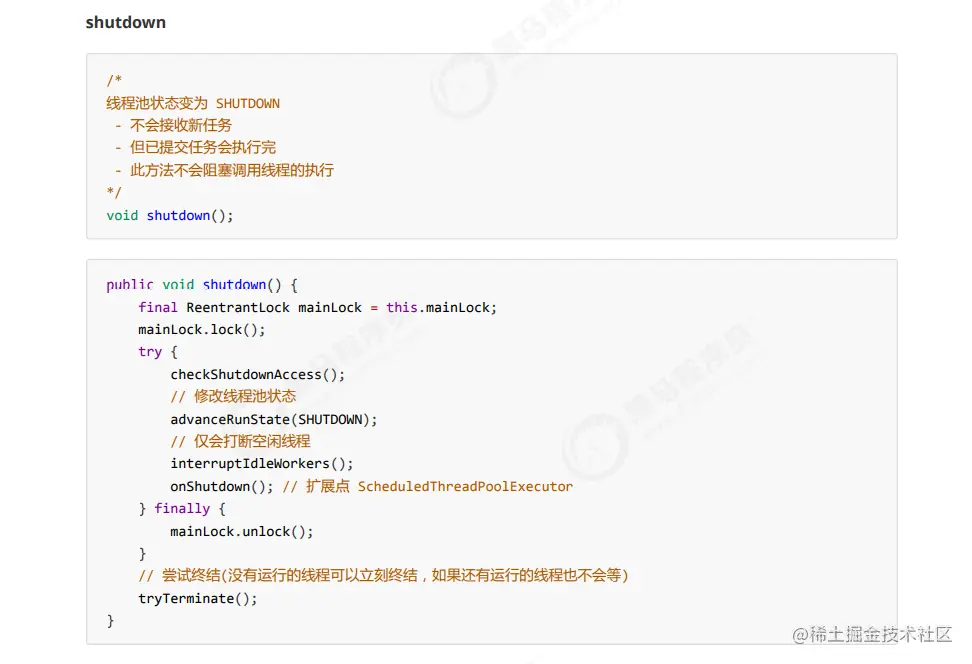
Task: Click the call "tryTerminate();"
Action: click(x=198, y=598)
